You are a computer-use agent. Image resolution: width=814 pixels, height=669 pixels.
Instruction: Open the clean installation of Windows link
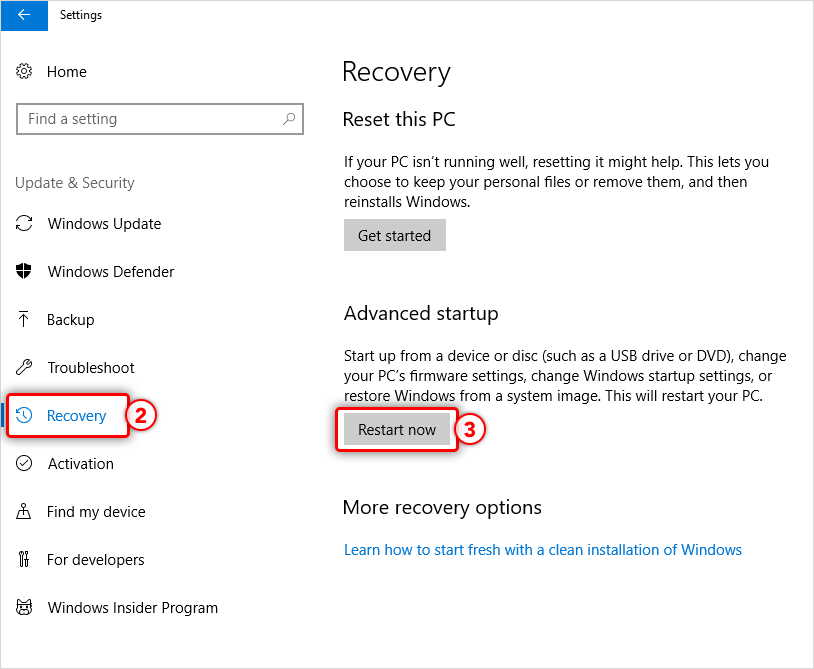[543, 550]
